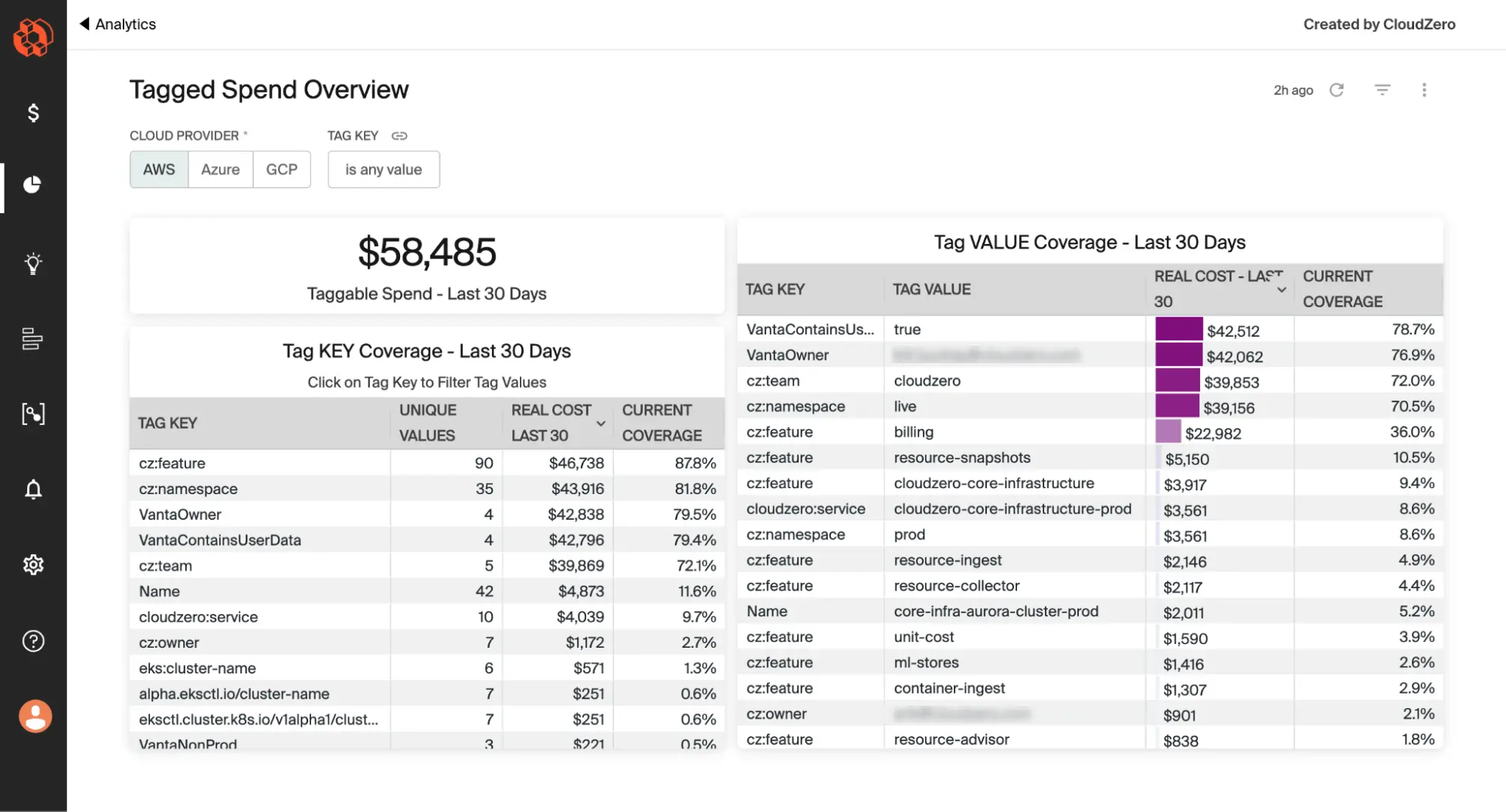Image resolution: width=1506 pixels, height=812 pixels.
Task: Click the $22,982 billing cost bar
Action: pos(1168,432)
